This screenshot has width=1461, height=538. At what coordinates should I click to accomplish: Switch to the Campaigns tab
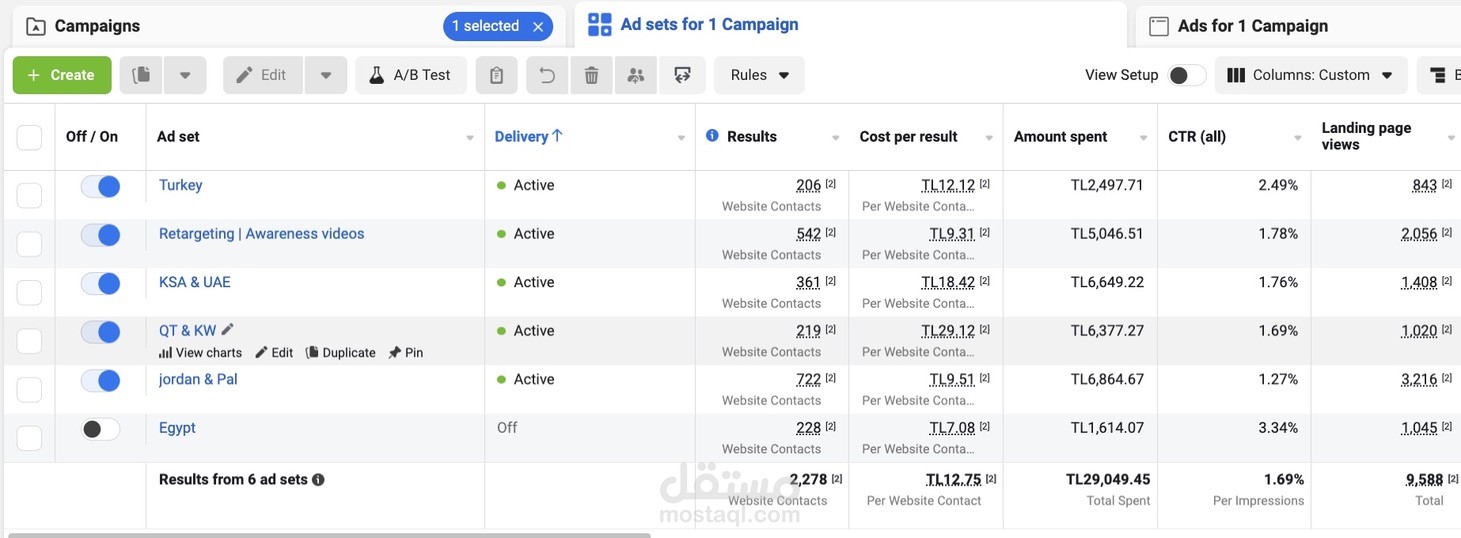click(97, 26)
